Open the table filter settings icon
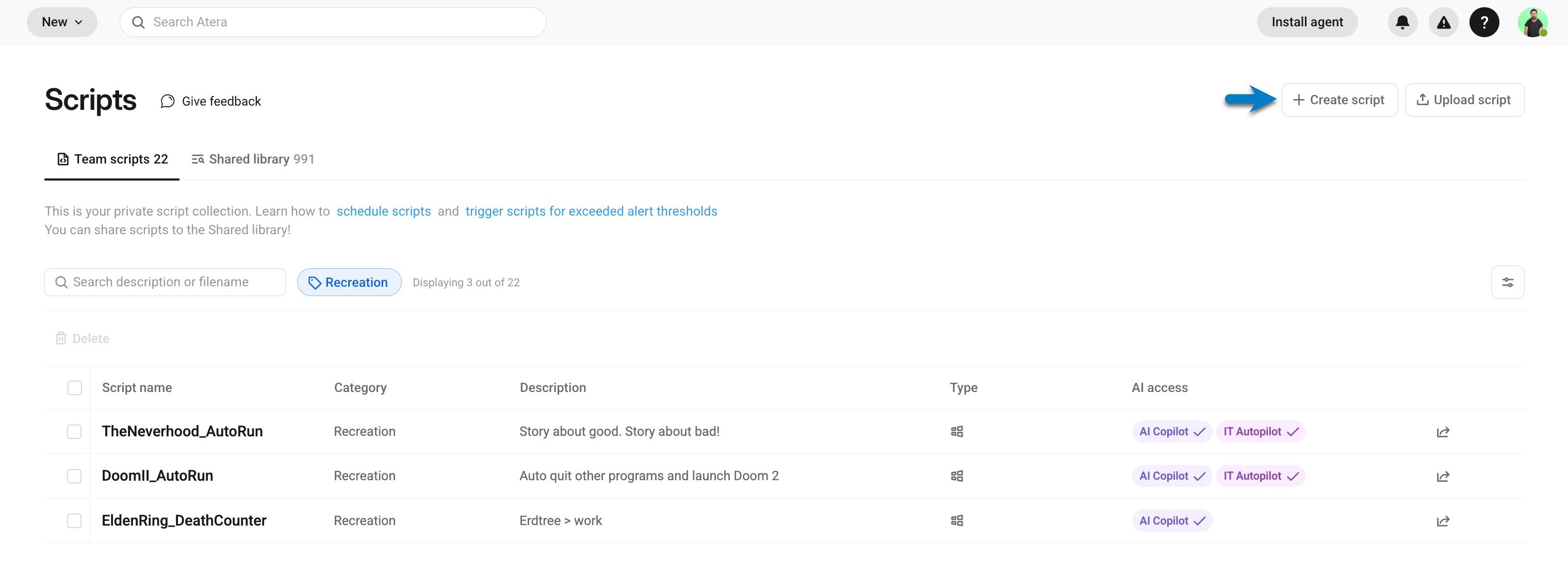Screen dimensions: 1568x588 point(1507,283)
